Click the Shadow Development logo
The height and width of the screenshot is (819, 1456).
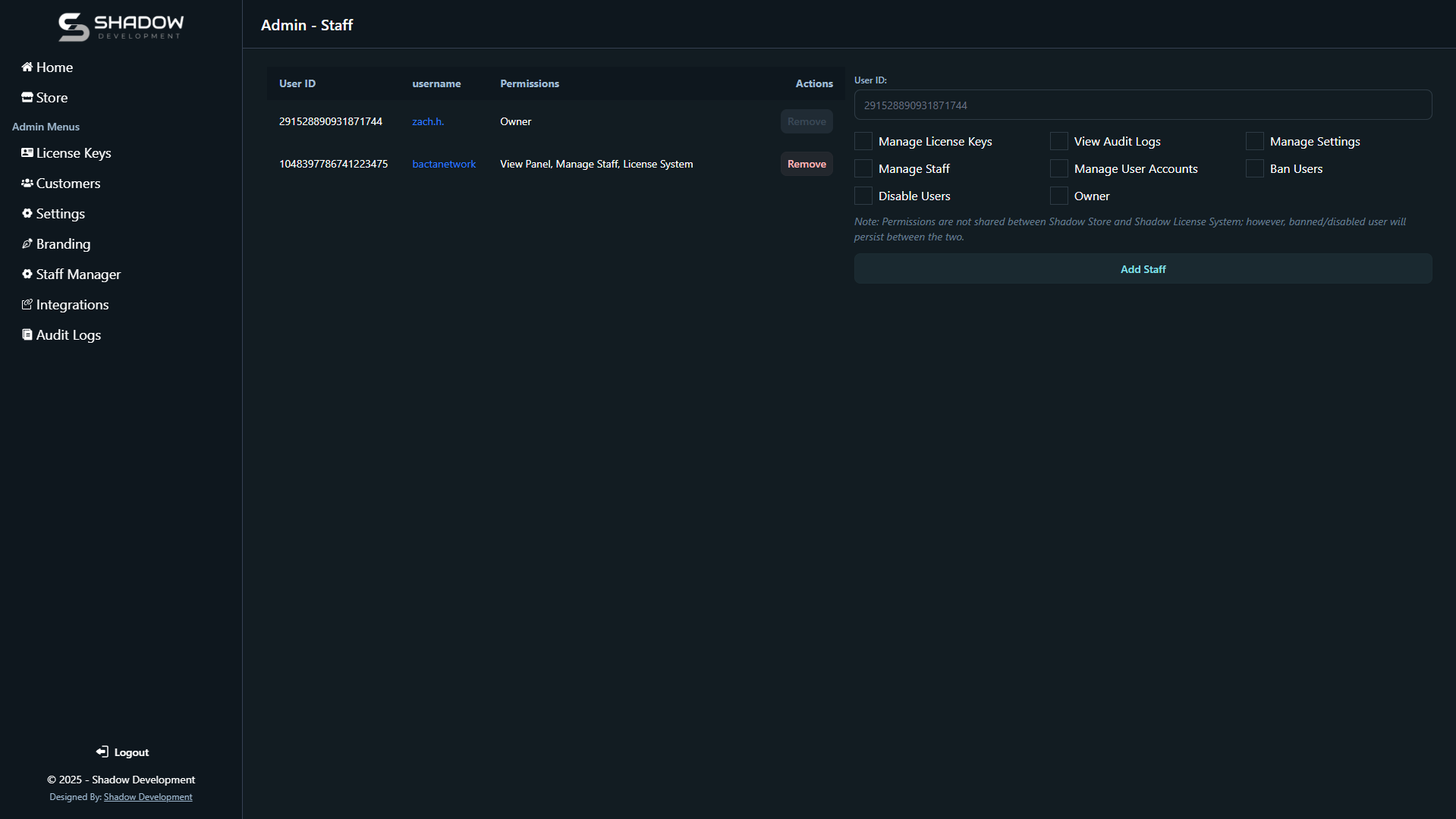click(121, 27)
